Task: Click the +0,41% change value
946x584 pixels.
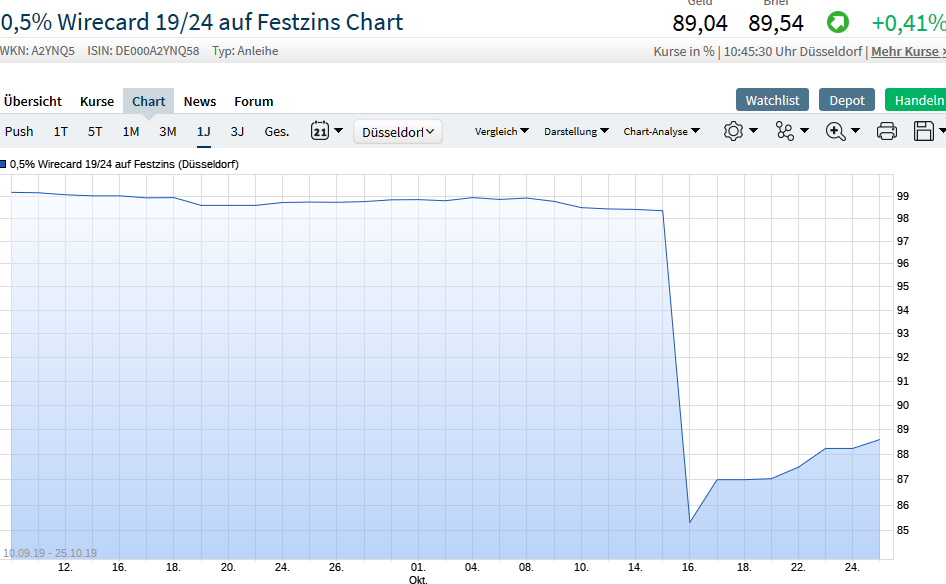Action: pyautogui.click(x=909, y=24)
